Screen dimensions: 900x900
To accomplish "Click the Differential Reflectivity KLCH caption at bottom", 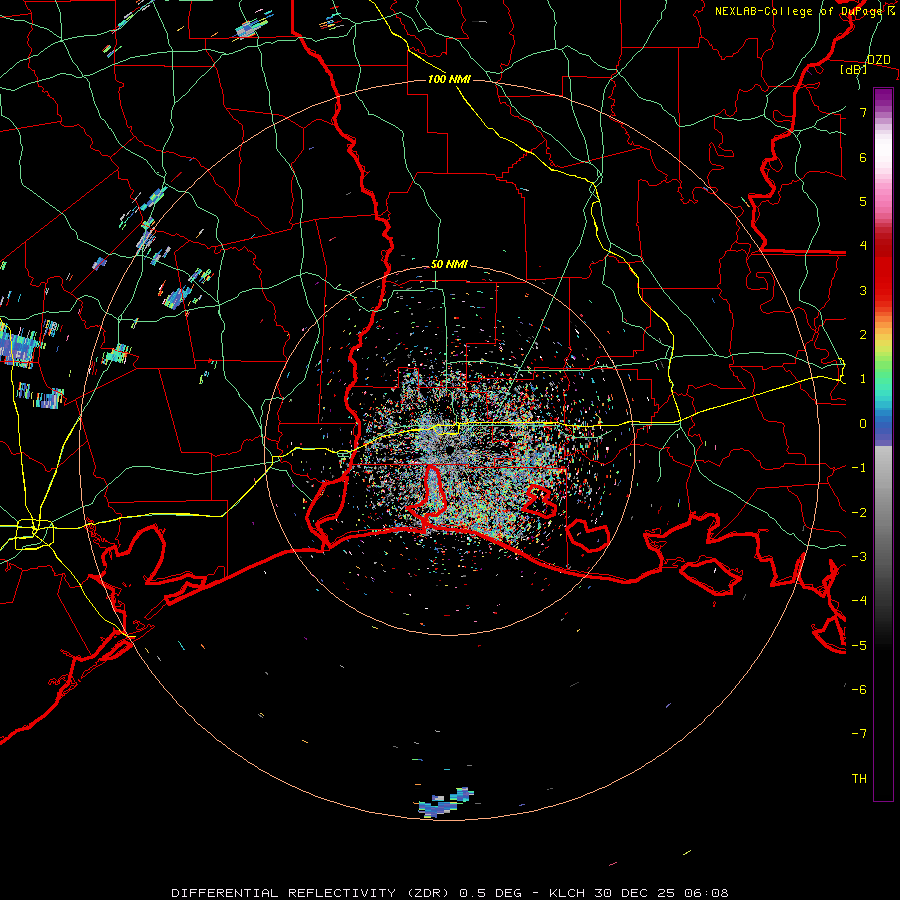I will pos(450,893).
